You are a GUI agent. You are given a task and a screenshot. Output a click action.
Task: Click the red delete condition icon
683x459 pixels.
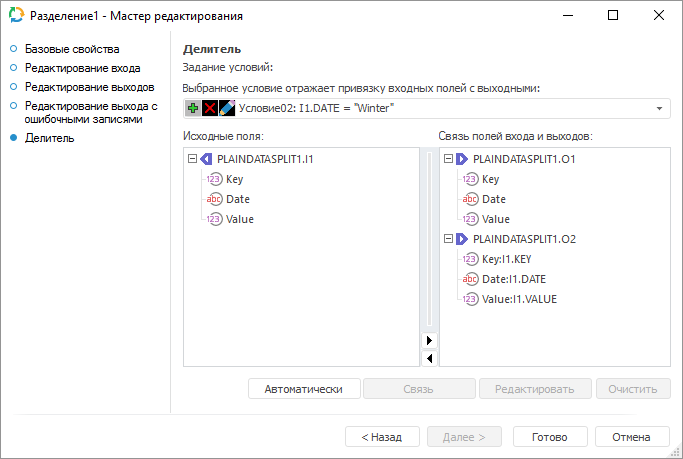pyautogui.click(x=210, y=108)
